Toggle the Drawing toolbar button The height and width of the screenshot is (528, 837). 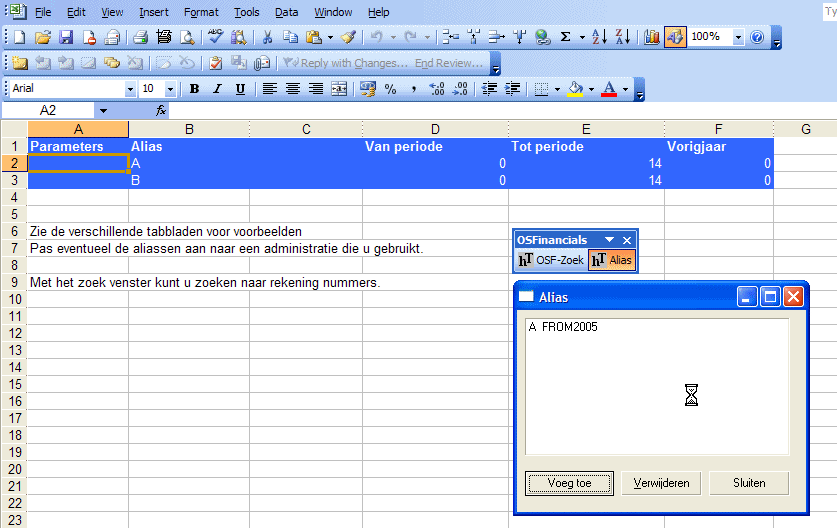(675, 37)
